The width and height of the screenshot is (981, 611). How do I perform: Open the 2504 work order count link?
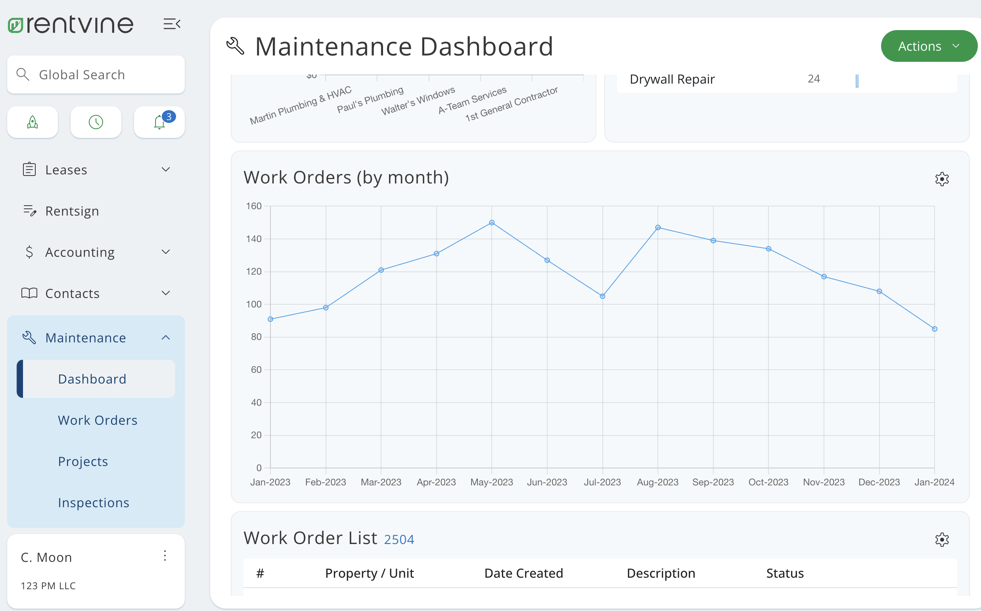(399, 539)
